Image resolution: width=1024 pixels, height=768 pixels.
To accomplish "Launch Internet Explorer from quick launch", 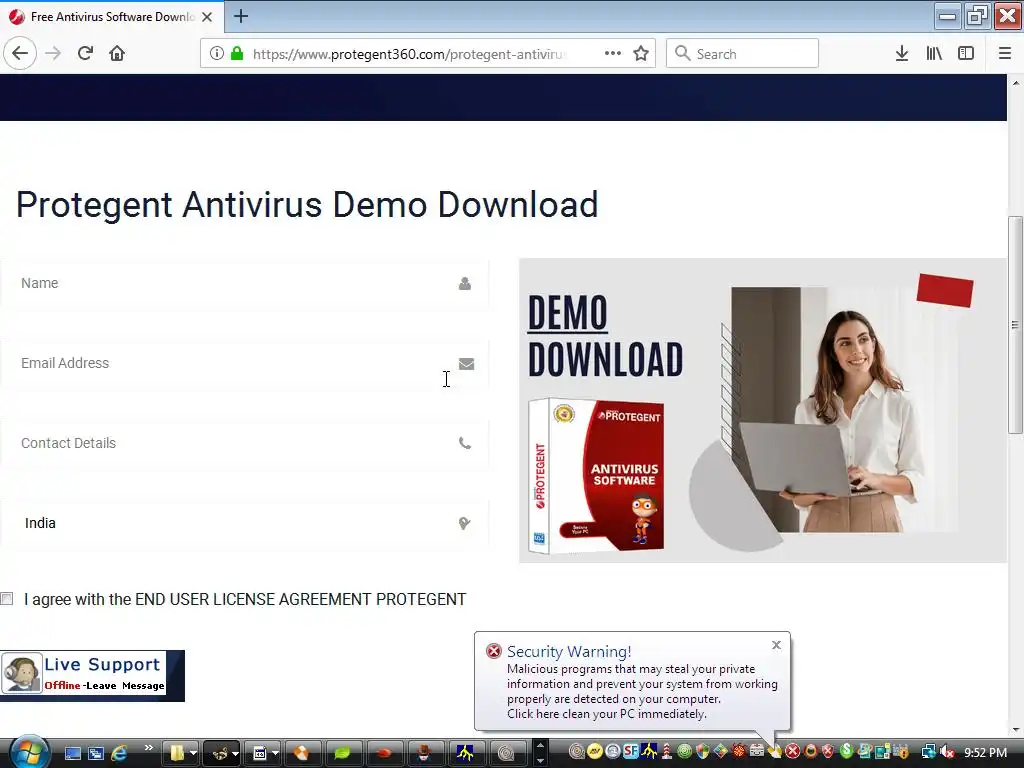I will pyautogui.click(x=120, y=753).
